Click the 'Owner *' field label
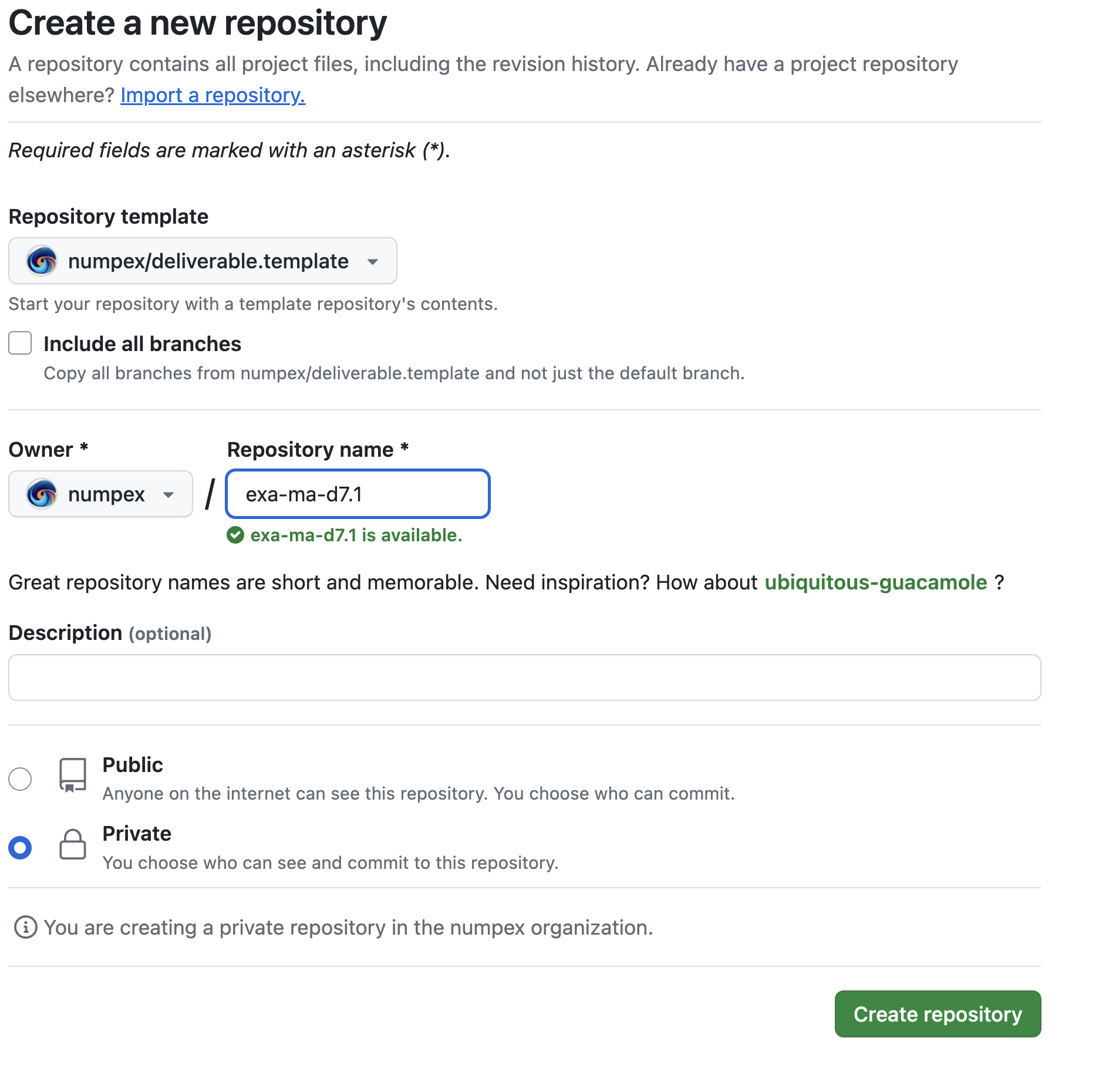 click(49, 450)
